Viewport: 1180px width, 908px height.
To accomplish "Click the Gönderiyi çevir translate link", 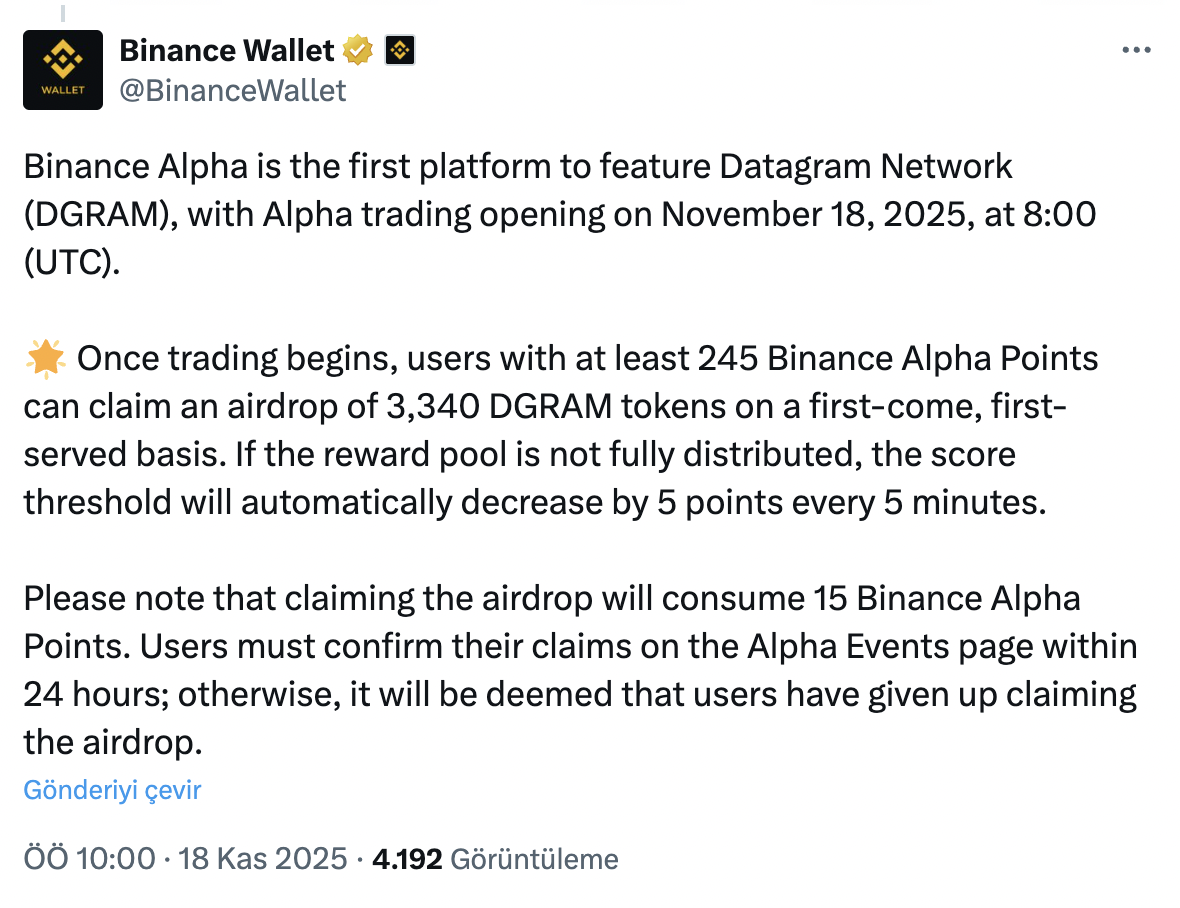I will click(112, 790).
